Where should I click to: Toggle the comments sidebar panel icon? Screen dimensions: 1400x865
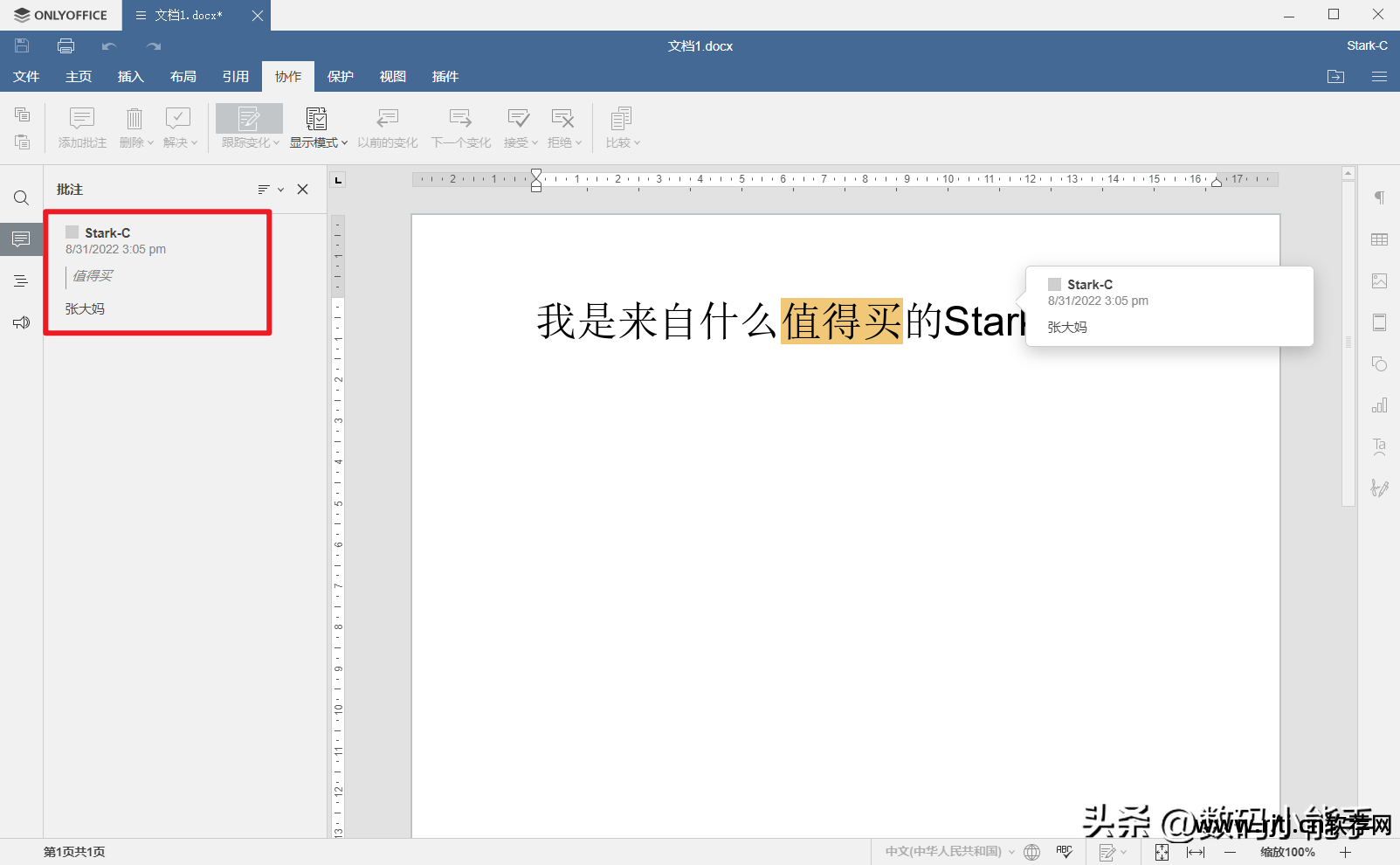tap(21, 239)
